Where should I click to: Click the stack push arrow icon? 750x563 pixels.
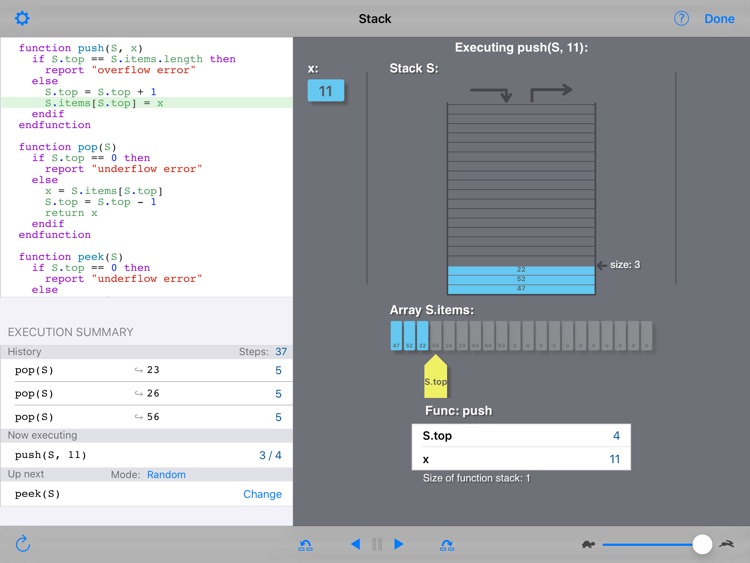click(x=491, y=94)
